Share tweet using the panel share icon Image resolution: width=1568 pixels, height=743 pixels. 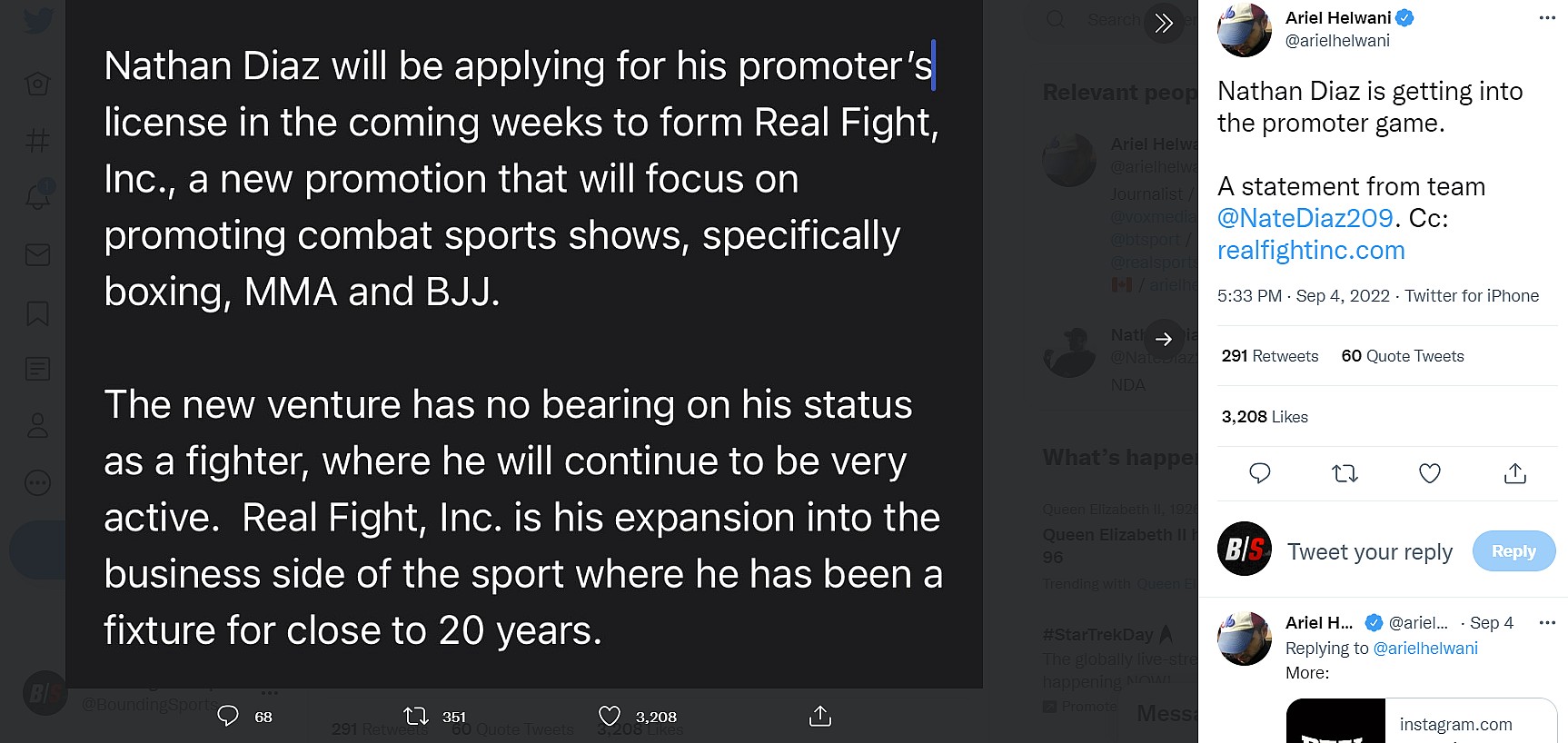pos(1514,473)
